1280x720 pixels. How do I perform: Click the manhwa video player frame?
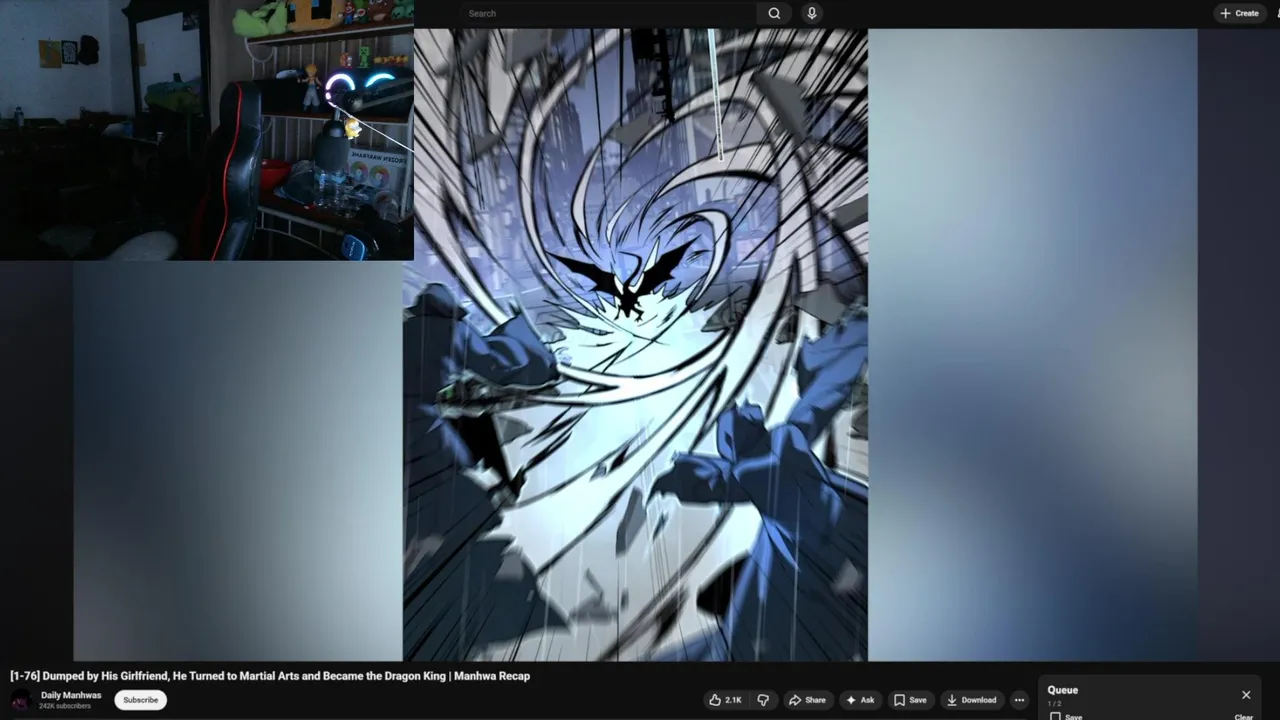click(x=635, y=344)
